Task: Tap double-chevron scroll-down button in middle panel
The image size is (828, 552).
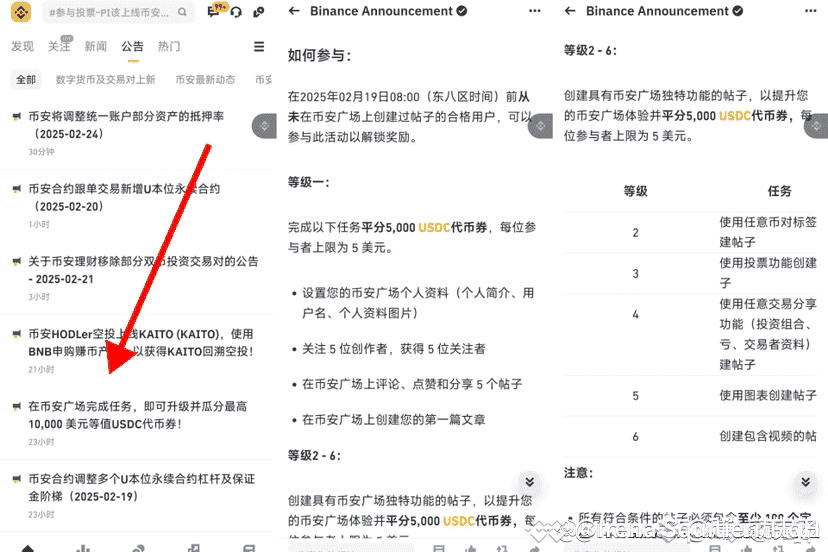Action: (530, 481)
